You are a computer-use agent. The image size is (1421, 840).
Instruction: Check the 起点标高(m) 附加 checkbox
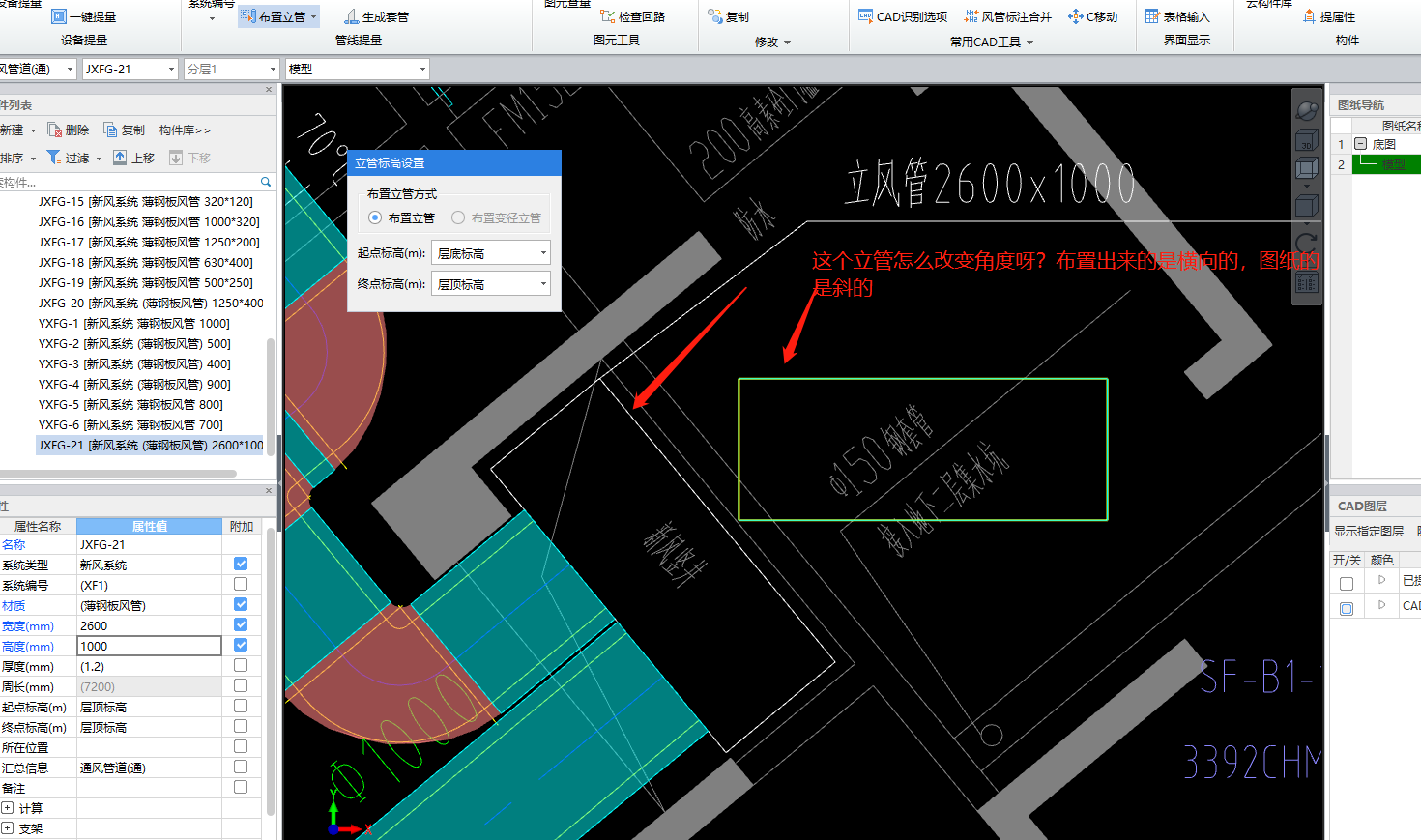pos(241,706)
